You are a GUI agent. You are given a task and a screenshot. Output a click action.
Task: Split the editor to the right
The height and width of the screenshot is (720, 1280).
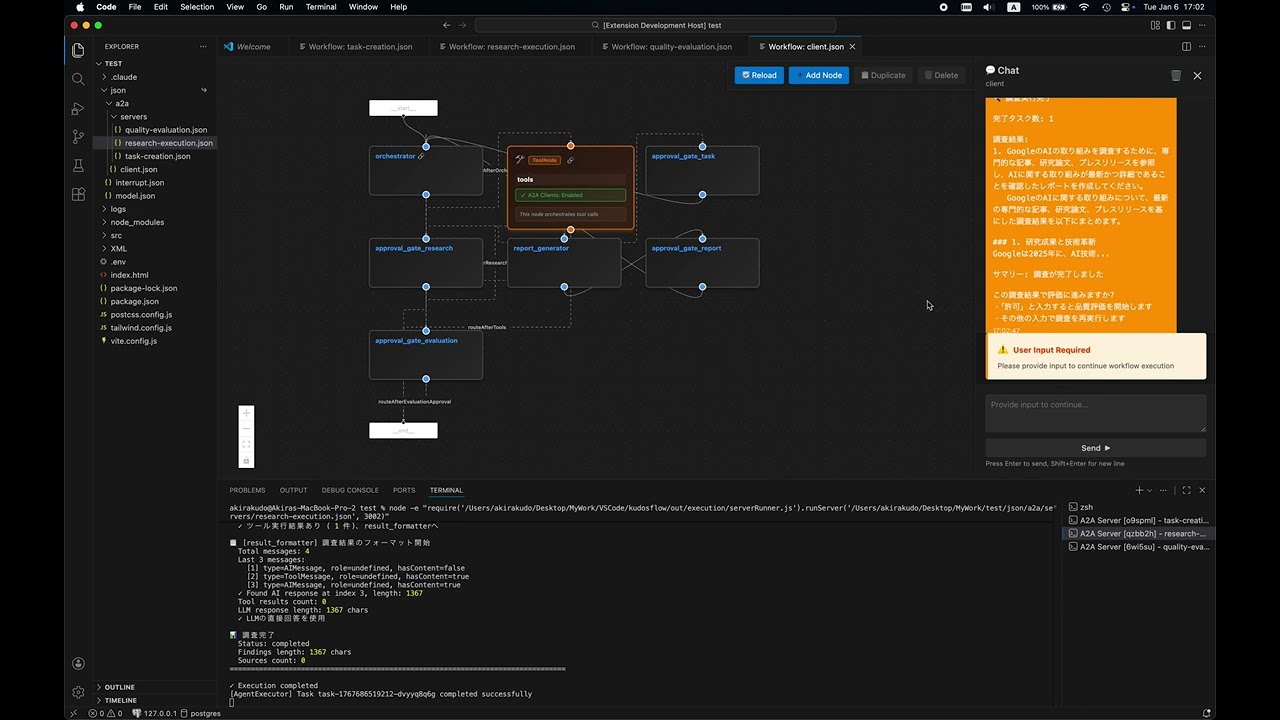coord(1186,47)
